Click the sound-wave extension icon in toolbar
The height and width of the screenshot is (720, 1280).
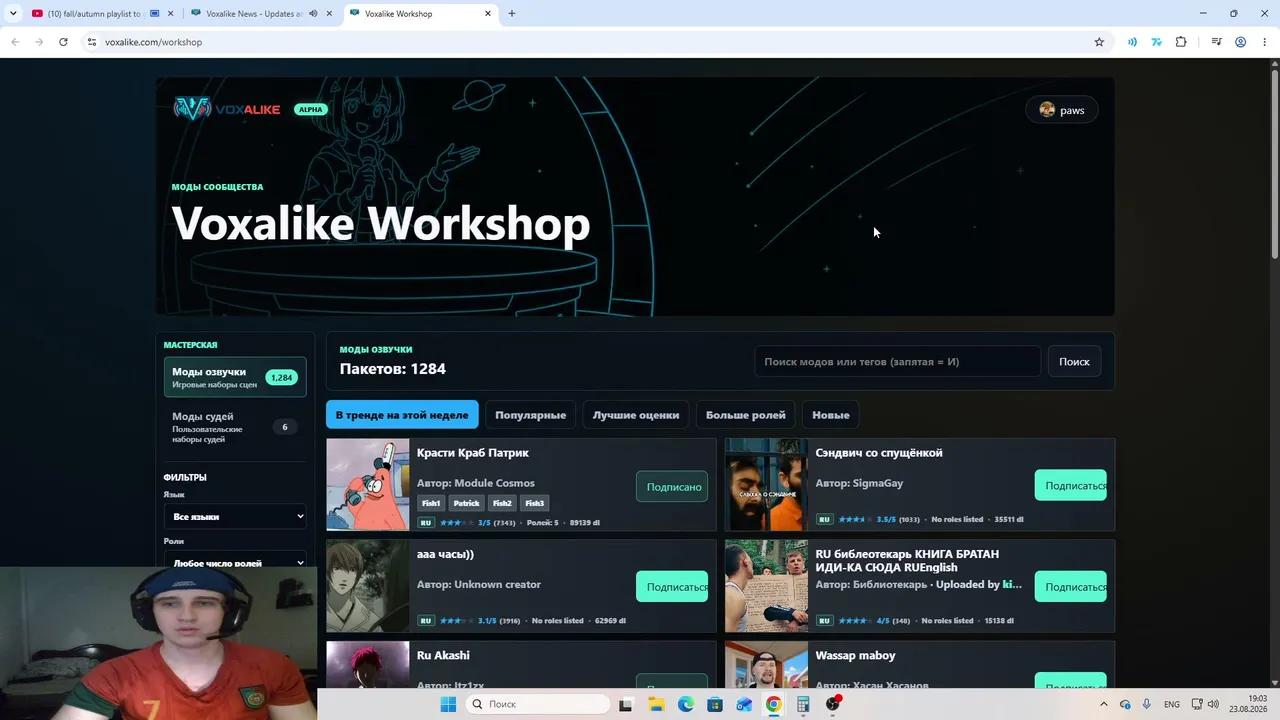pos(1132,42)
